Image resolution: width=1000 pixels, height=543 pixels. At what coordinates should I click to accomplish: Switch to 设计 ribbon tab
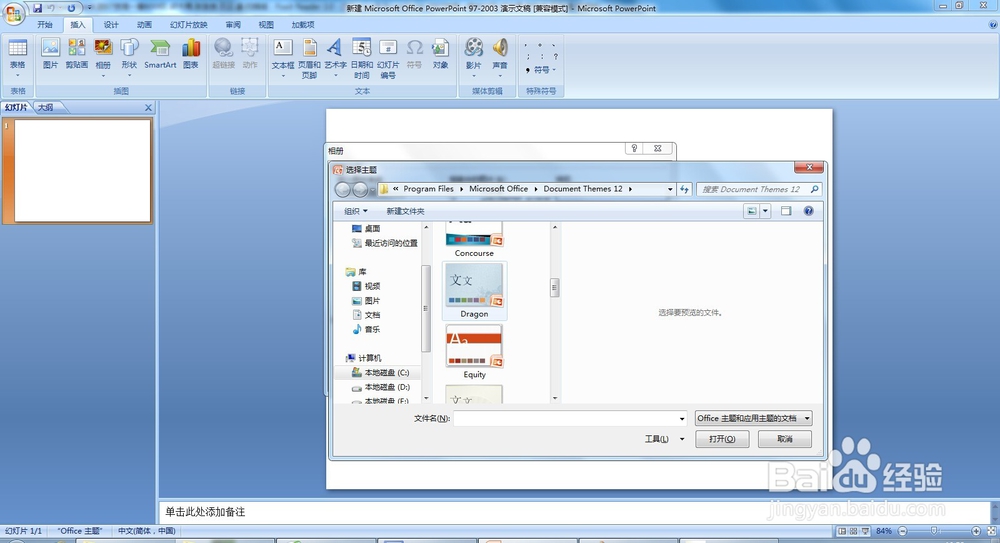(x=111, y=25)
